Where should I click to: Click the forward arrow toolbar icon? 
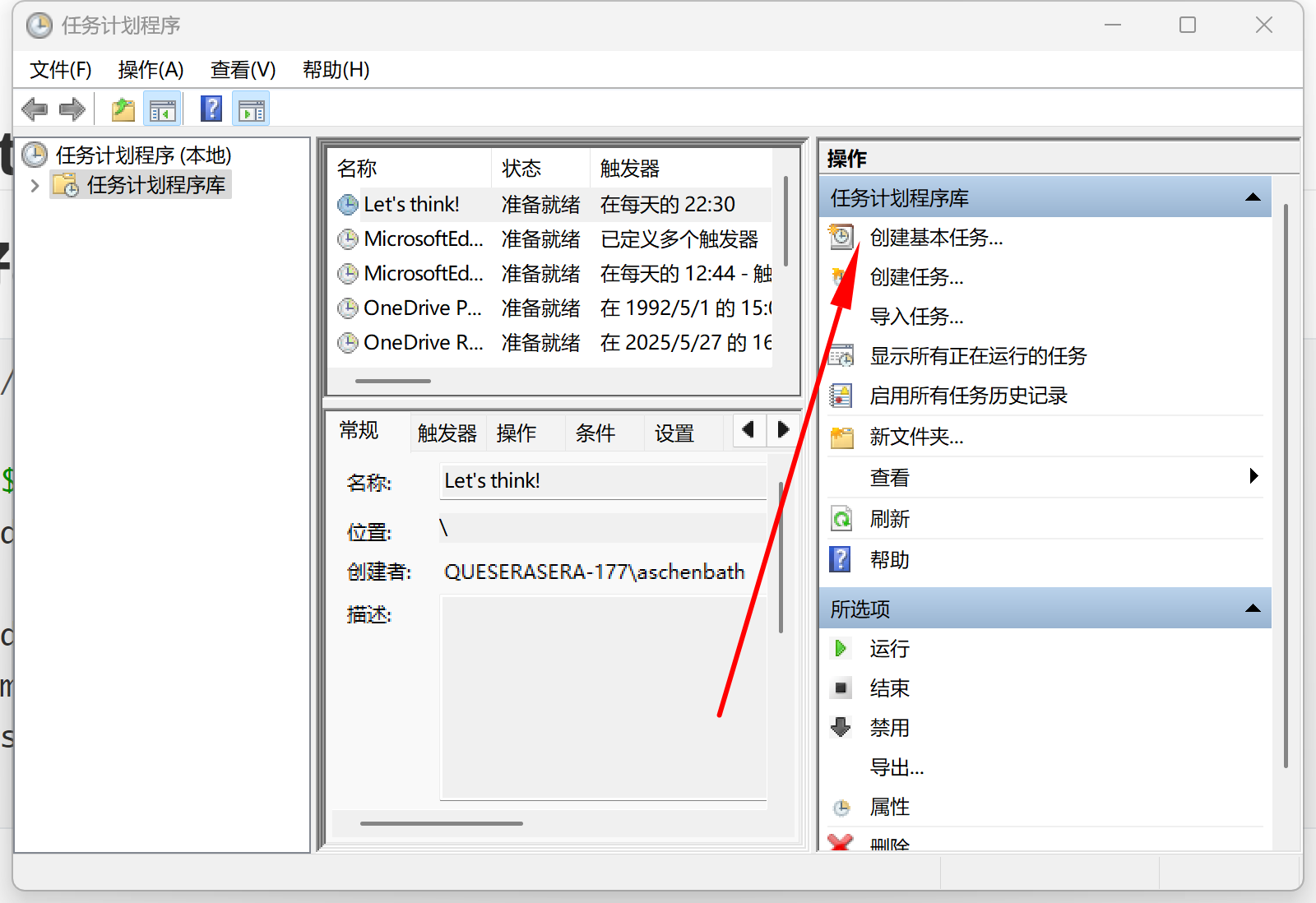point(72,109)
